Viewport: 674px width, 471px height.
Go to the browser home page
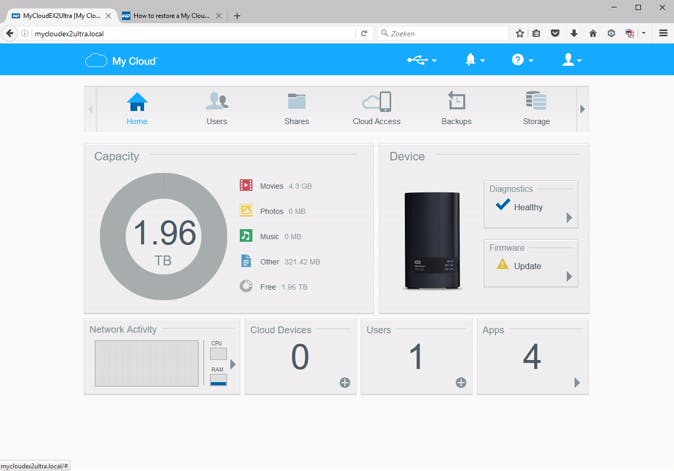pyautogui.click(x=593, y=33)
